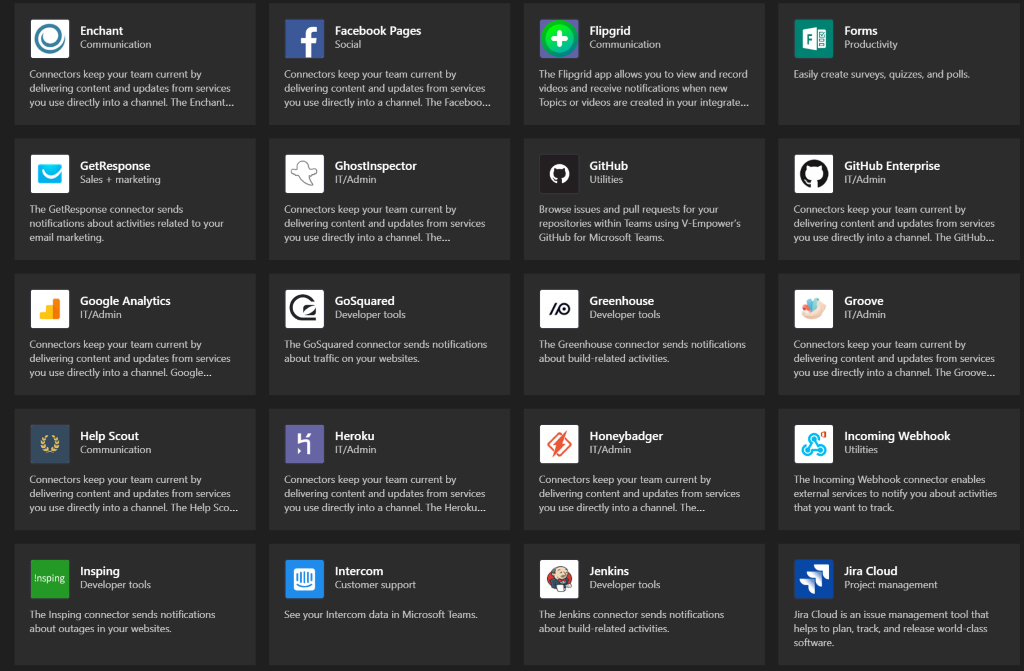Click the Groove app icon
This screenshot has width=1024, height=671.
click(814, 309)
